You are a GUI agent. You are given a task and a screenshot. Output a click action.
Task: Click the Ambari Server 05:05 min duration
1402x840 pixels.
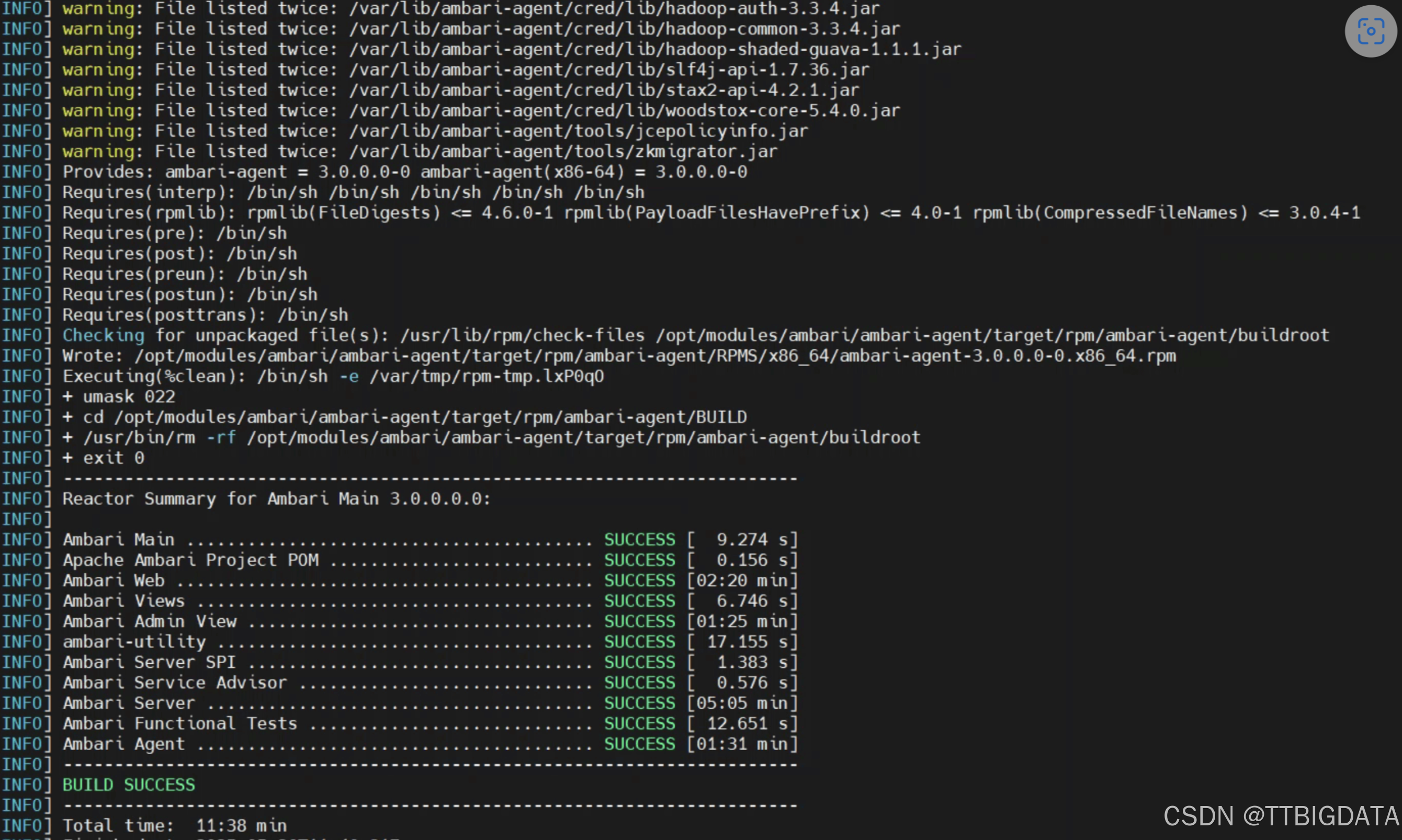click(x=742, y=703)
